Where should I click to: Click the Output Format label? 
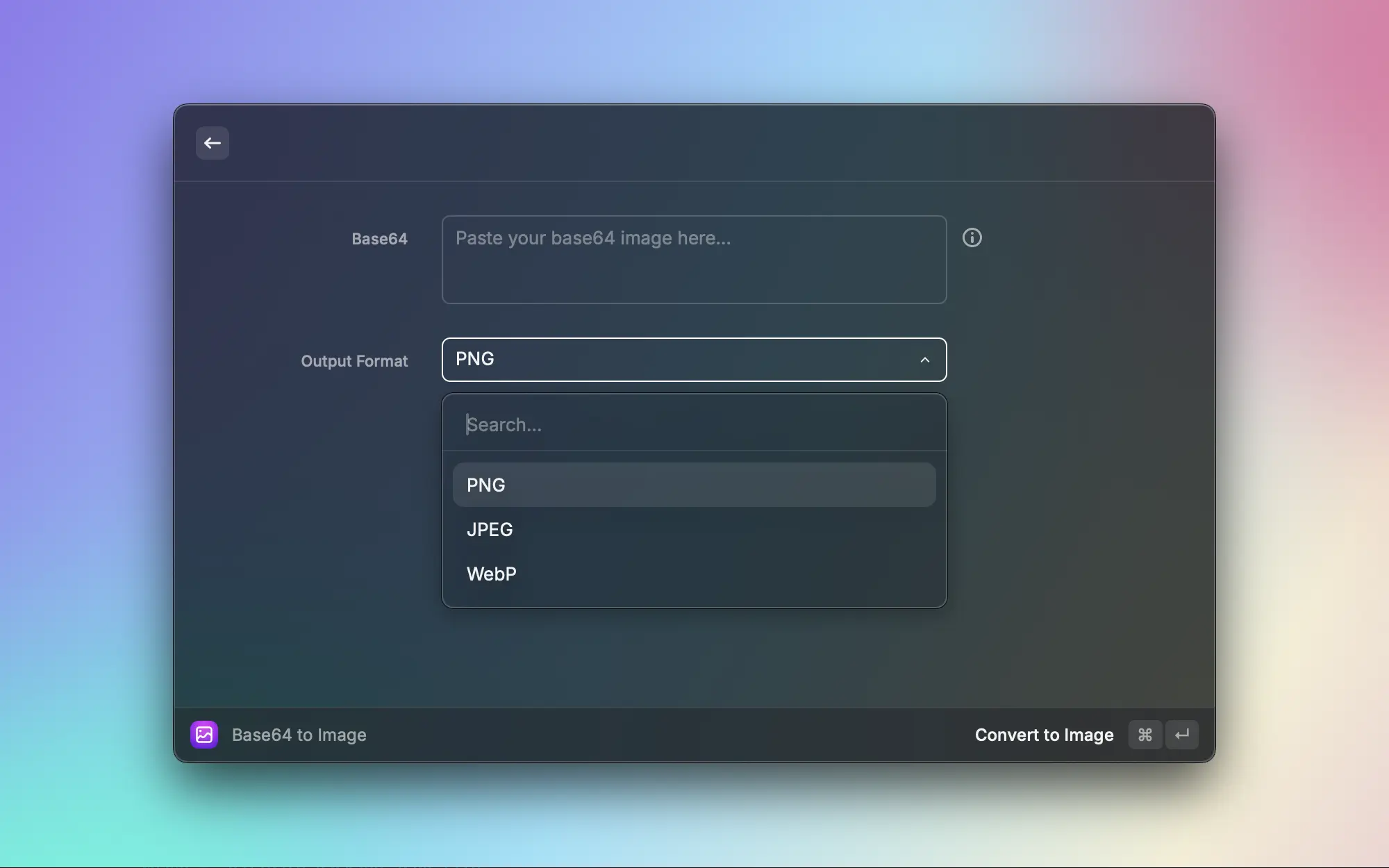(354, 361)
